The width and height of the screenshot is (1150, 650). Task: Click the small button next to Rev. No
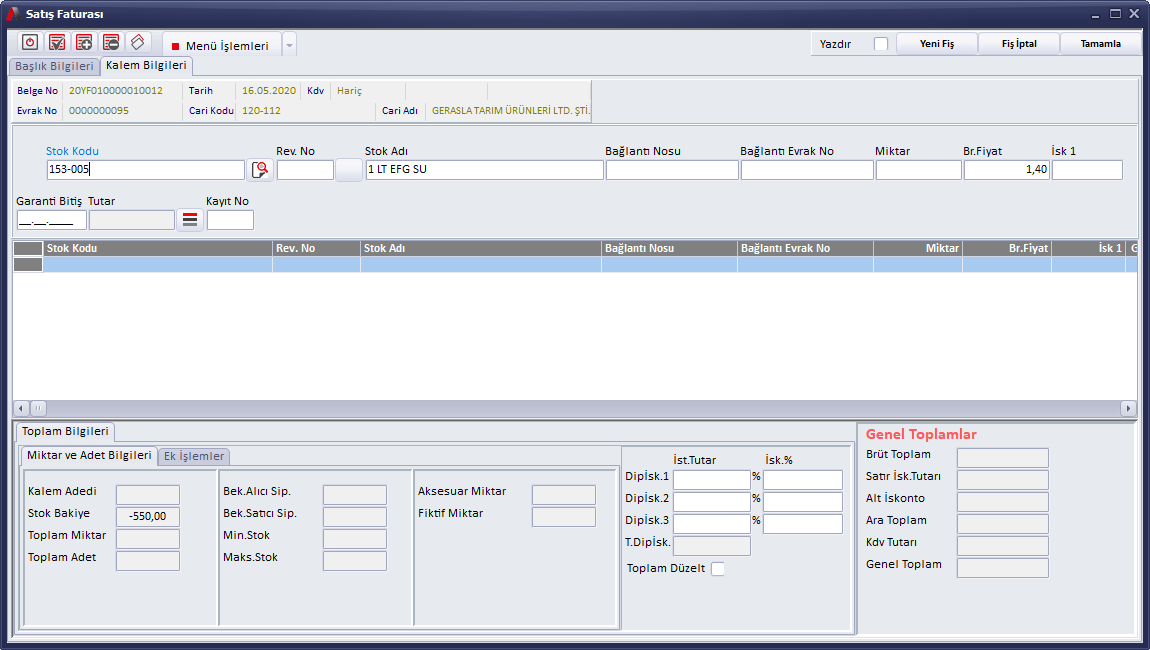(349, 170)
